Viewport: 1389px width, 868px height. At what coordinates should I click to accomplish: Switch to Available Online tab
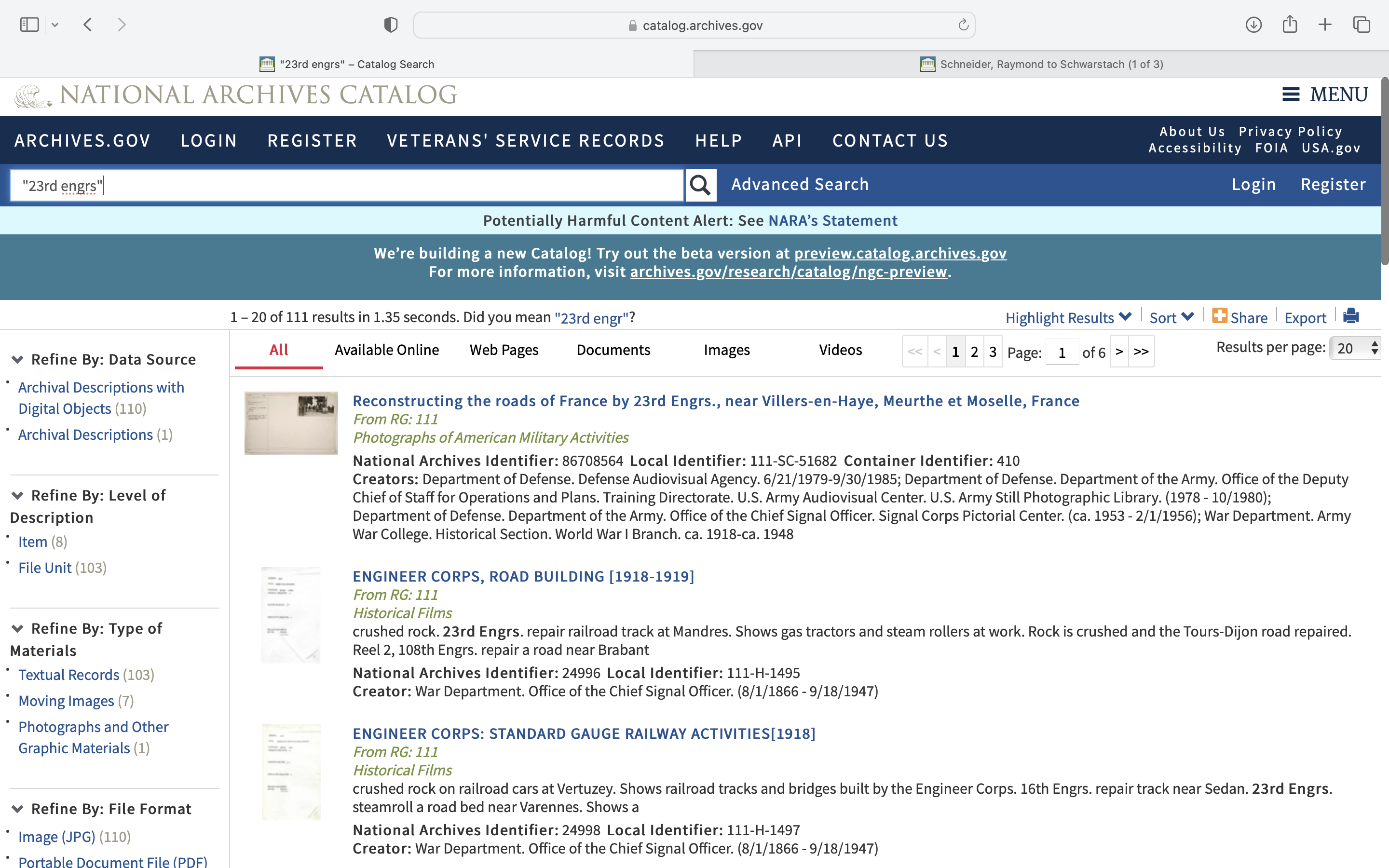[x=386, y=350]
